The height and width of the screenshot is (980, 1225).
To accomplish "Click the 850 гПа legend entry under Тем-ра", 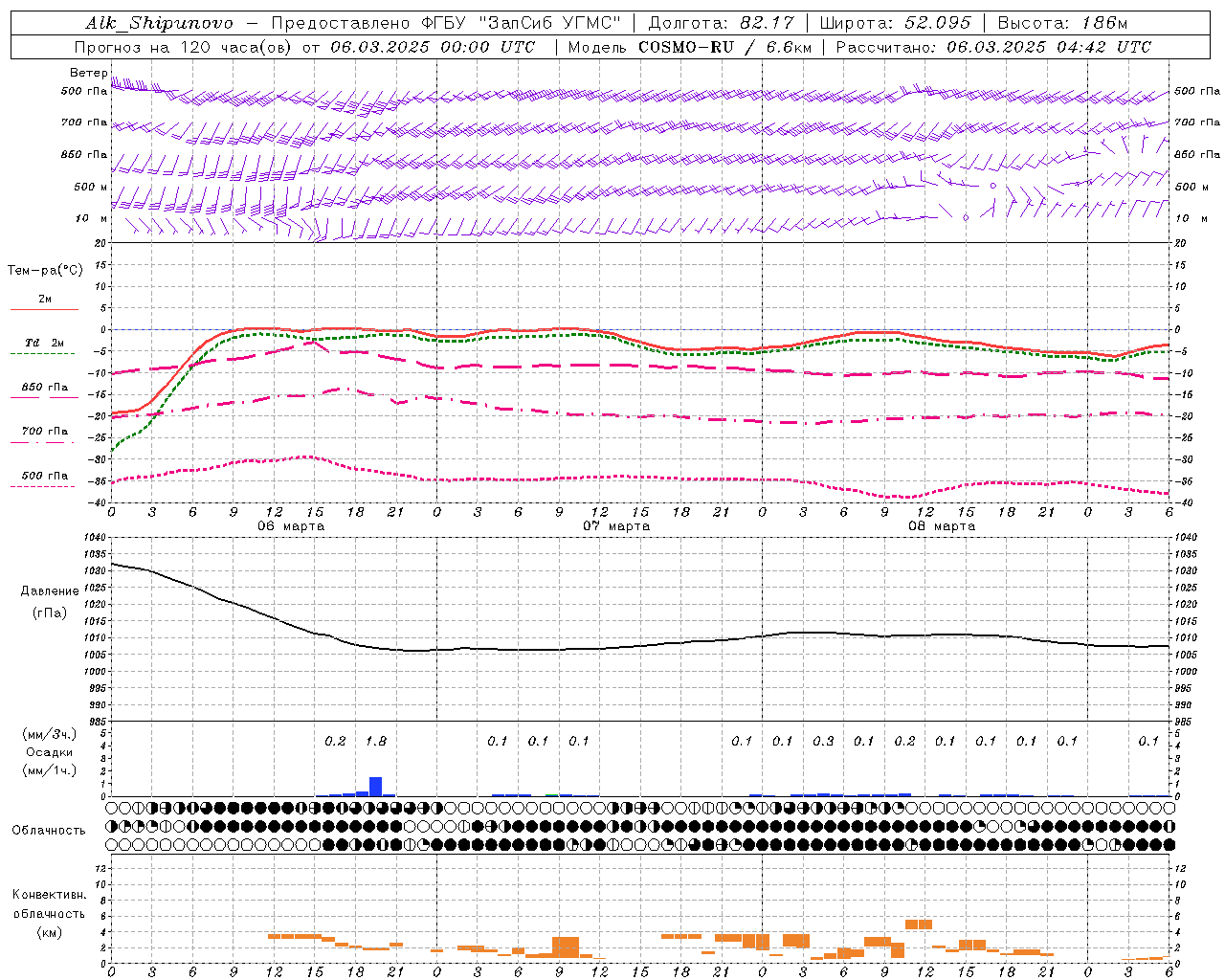I will tap(45, 388).
